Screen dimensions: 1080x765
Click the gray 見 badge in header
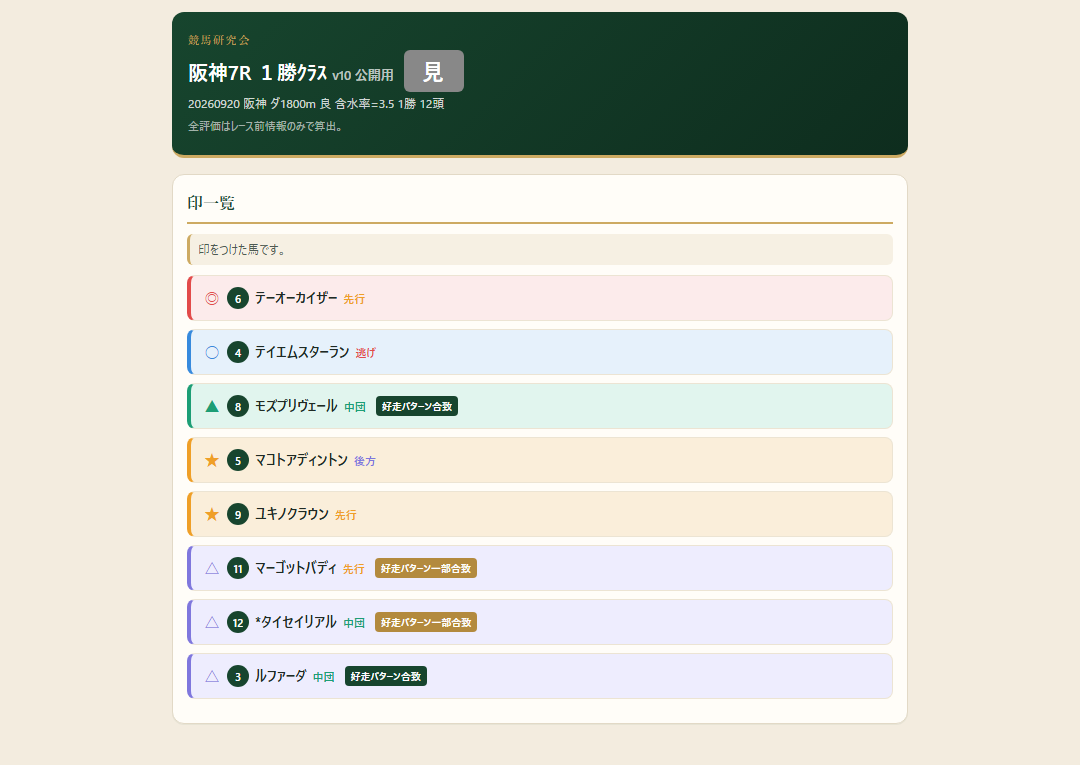coord(434,71)
